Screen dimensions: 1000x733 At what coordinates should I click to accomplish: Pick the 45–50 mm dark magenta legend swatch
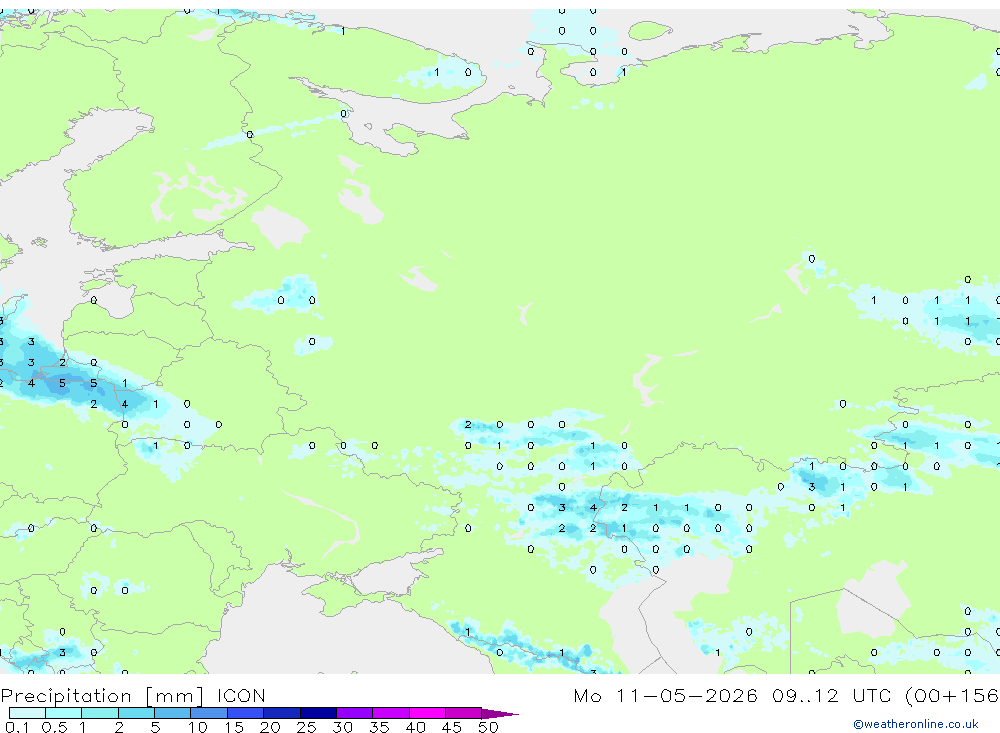tap(463, 713)
